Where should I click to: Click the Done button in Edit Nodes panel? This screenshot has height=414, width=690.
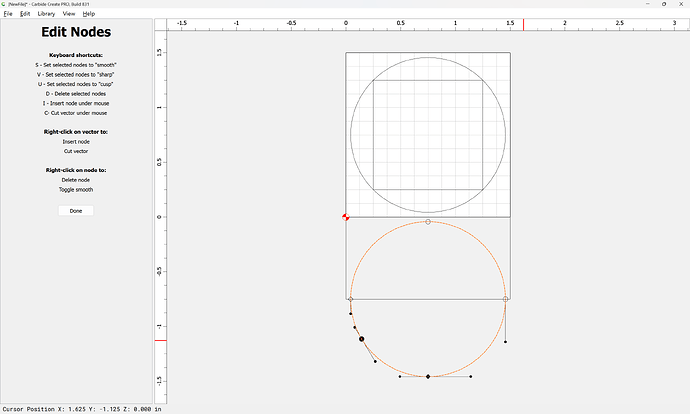click(x=76, y=211)
